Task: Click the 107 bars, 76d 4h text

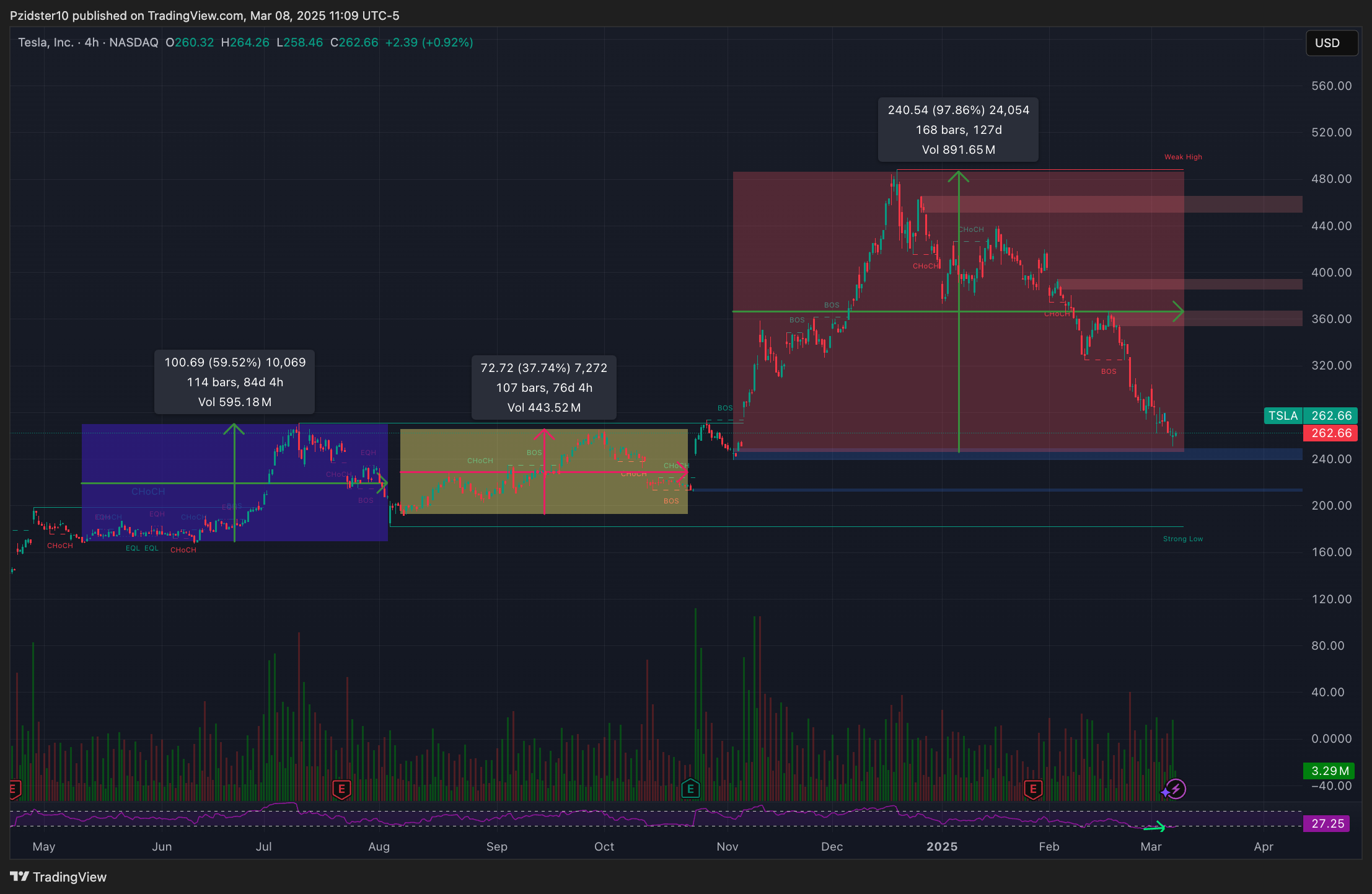Action: click(x=544, y=387)
